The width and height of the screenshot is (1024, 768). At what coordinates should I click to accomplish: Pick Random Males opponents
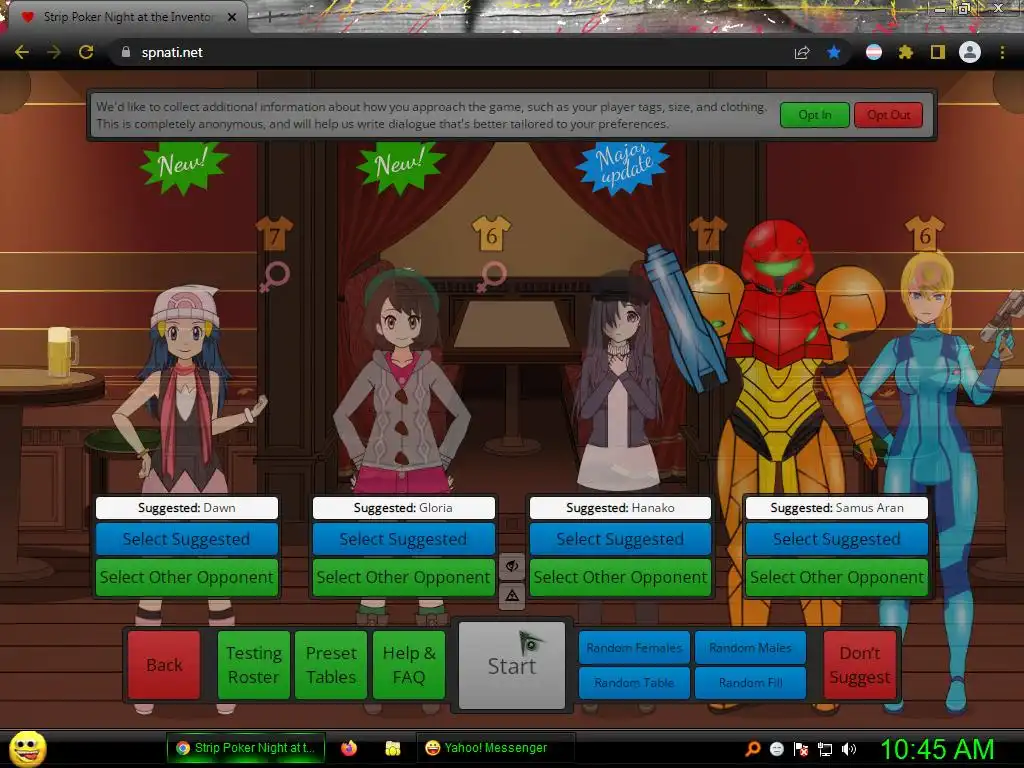point(750,648)
